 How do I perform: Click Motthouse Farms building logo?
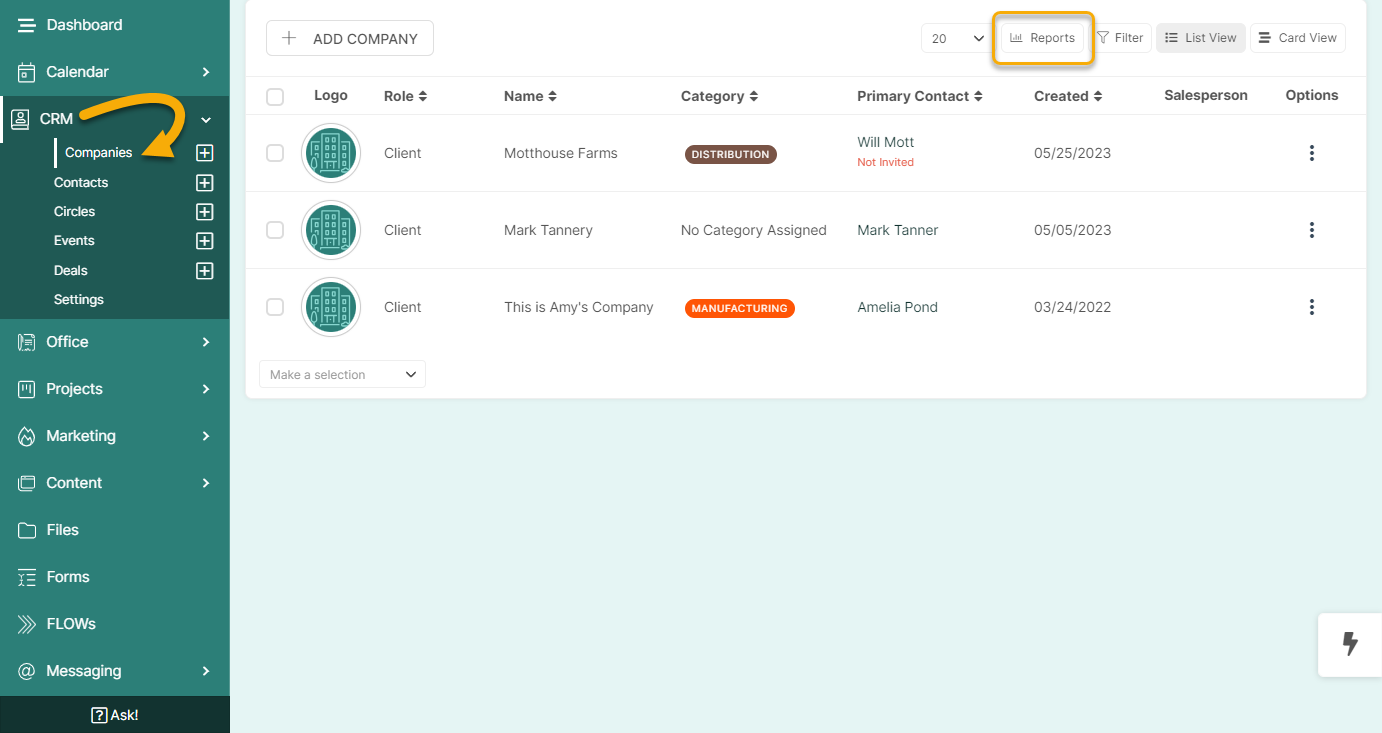coord(331,153)
